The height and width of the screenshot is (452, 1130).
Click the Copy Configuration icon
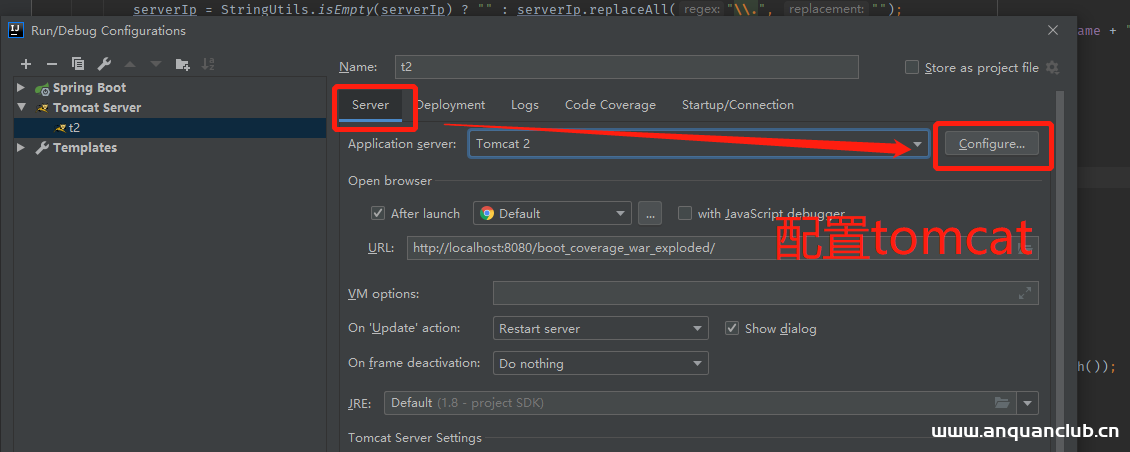[x=78, y=64]
